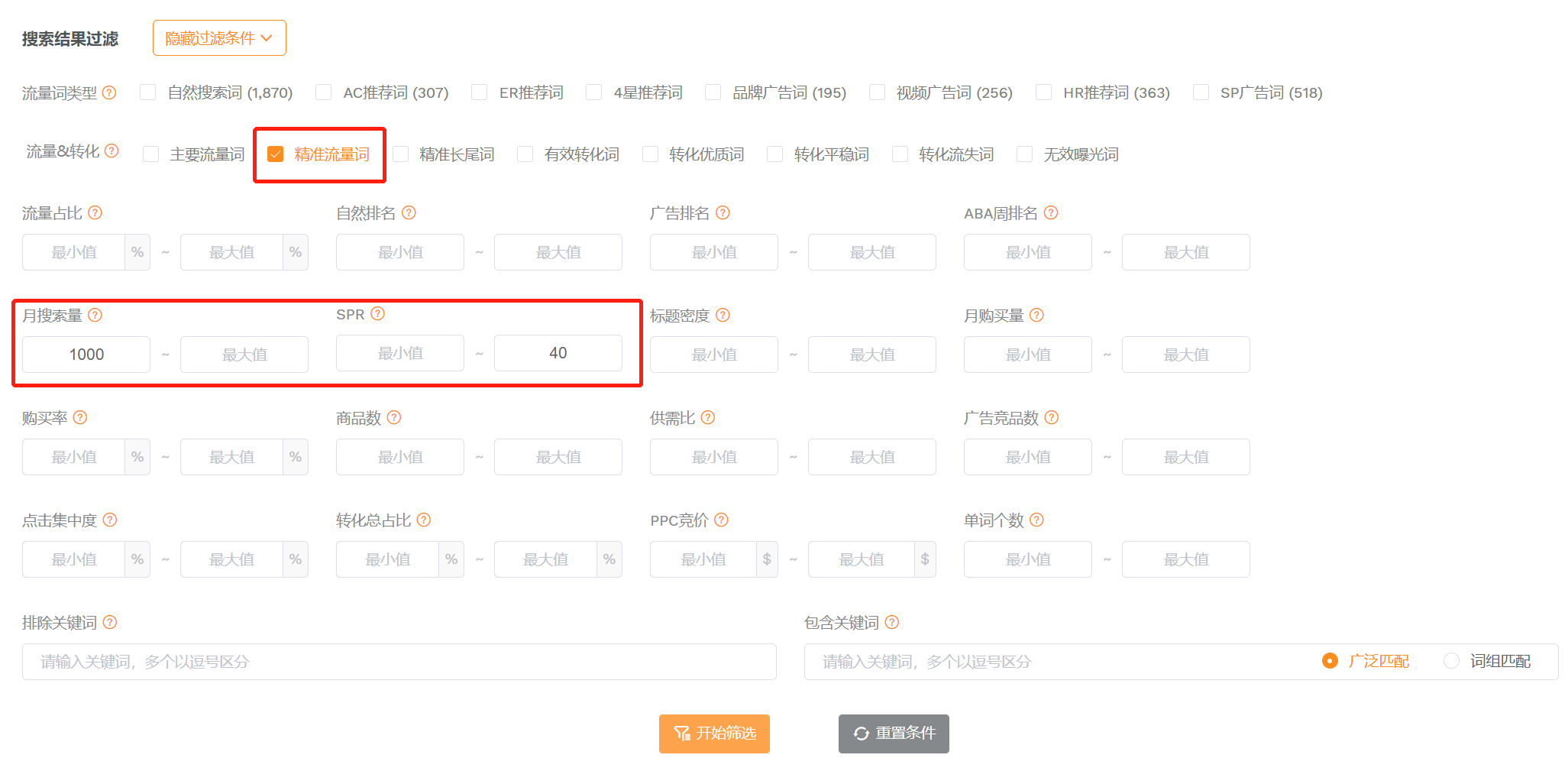Select the 词组匹配 radio button
The image size is (1568, 771).
(x=1451, y=661)
